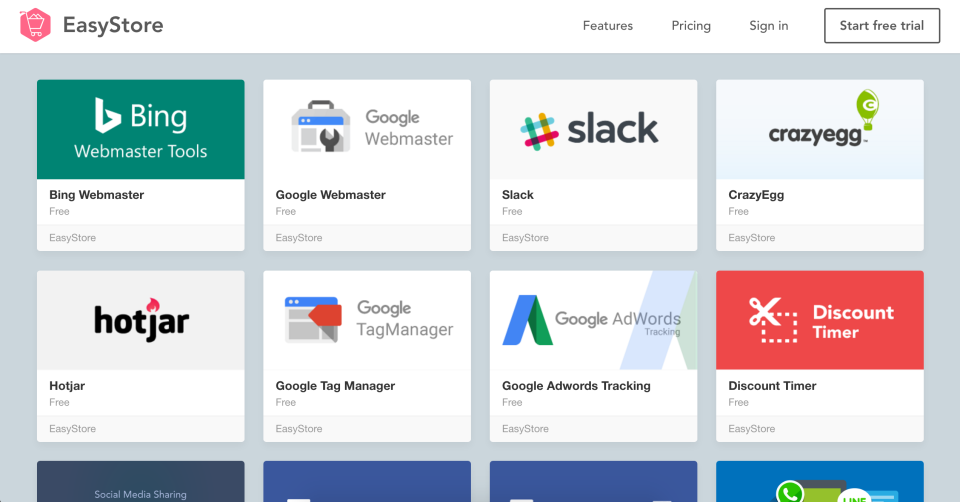
Task: Click the Slack hashtag logo
Action: 540,130
